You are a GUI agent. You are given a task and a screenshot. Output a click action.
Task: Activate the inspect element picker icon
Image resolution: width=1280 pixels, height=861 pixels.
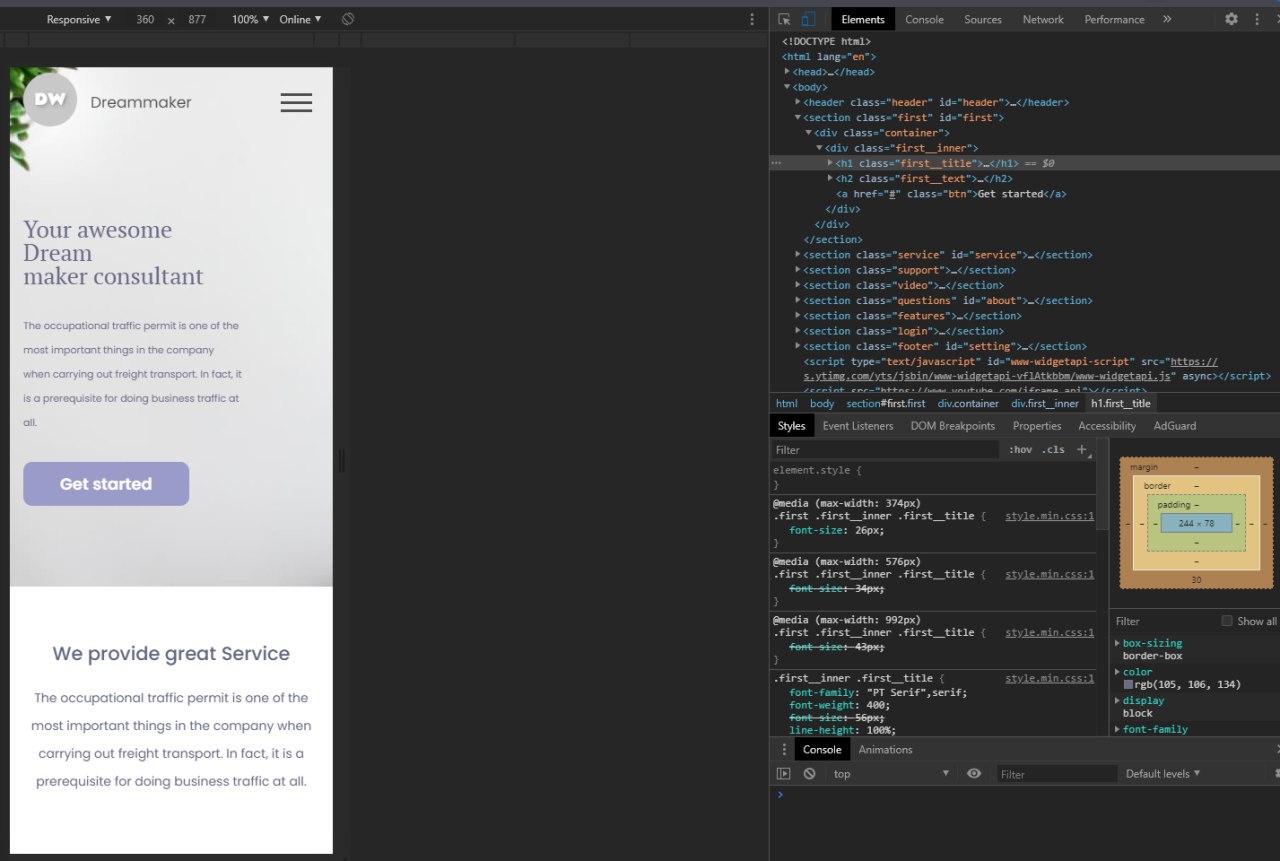click(785, 19)
